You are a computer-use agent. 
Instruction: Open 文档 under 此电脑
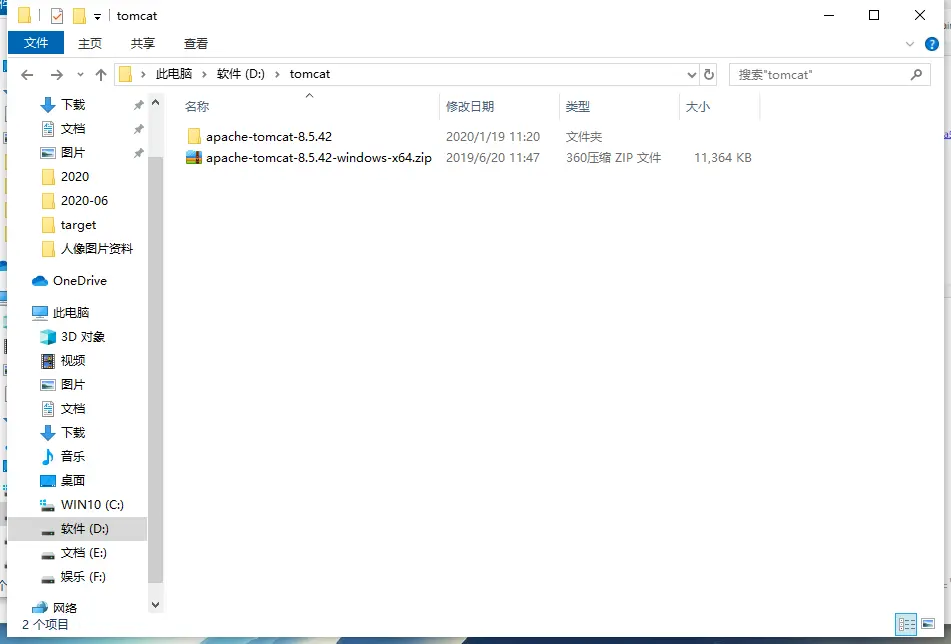coord(73,409)
